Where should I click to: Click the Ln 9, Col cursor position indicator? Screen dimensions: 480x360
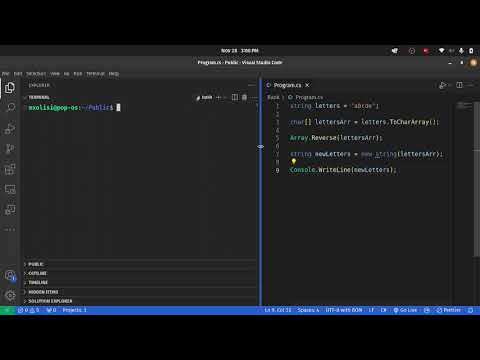[x=278, y=310]
